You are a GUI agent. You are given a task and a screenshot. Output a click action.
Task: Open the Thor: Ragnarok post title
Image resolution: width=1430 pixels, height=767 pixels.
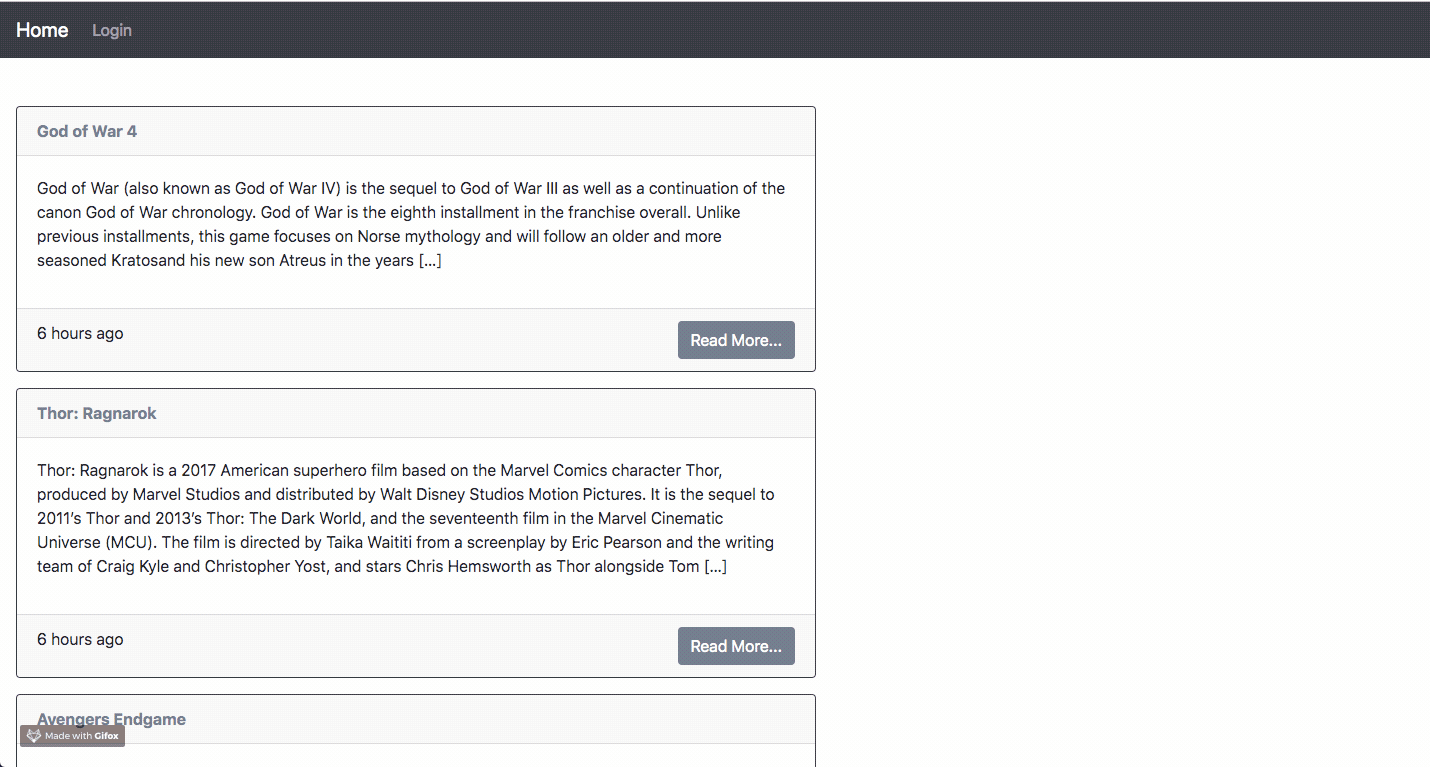[x=97, y=413]
